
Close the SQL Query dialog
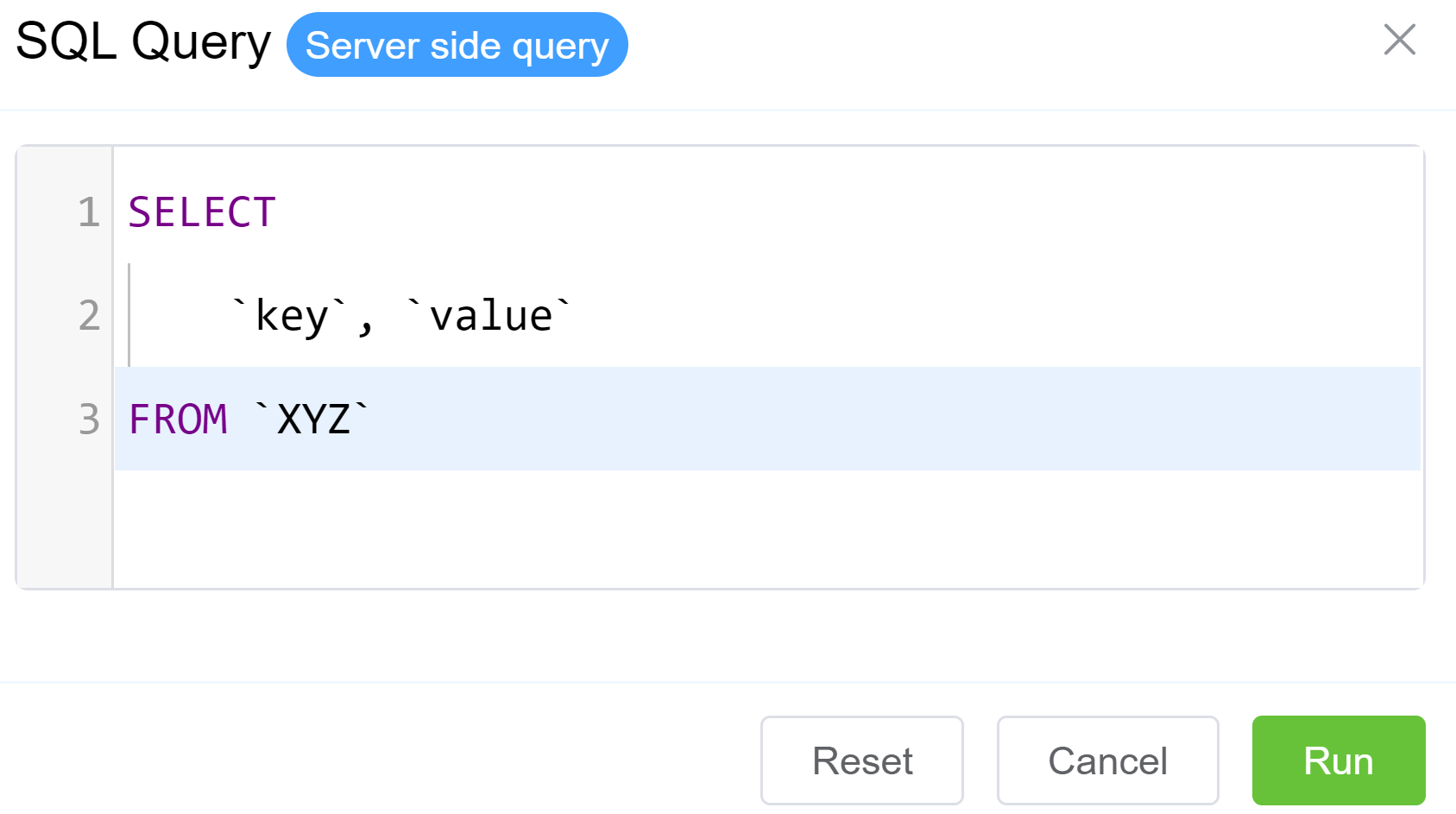click(x=1399, y=40)
